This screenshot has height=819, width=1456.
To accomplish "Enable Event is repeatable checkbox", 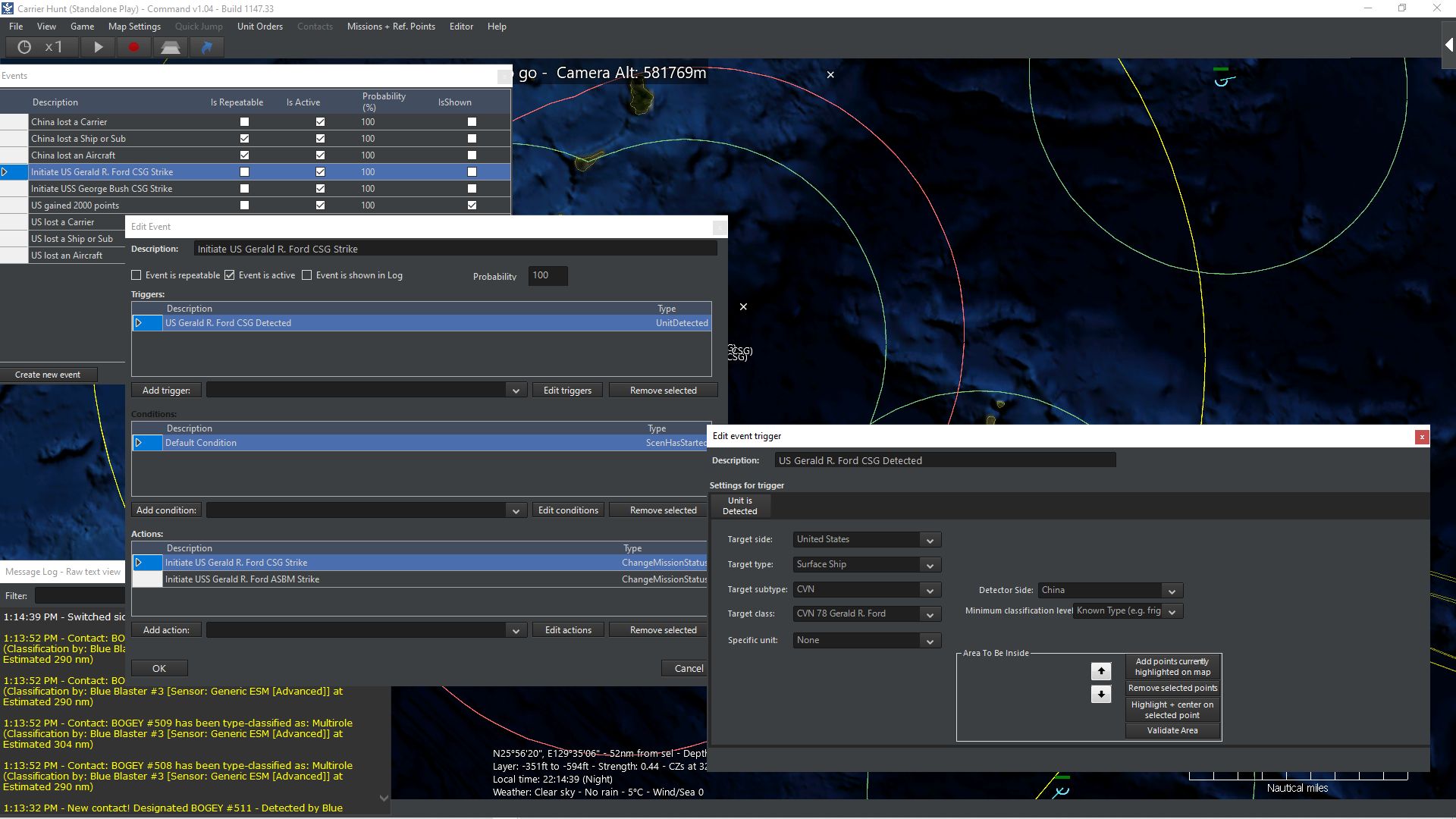I will pyautogui.click(x=136, y=275).
